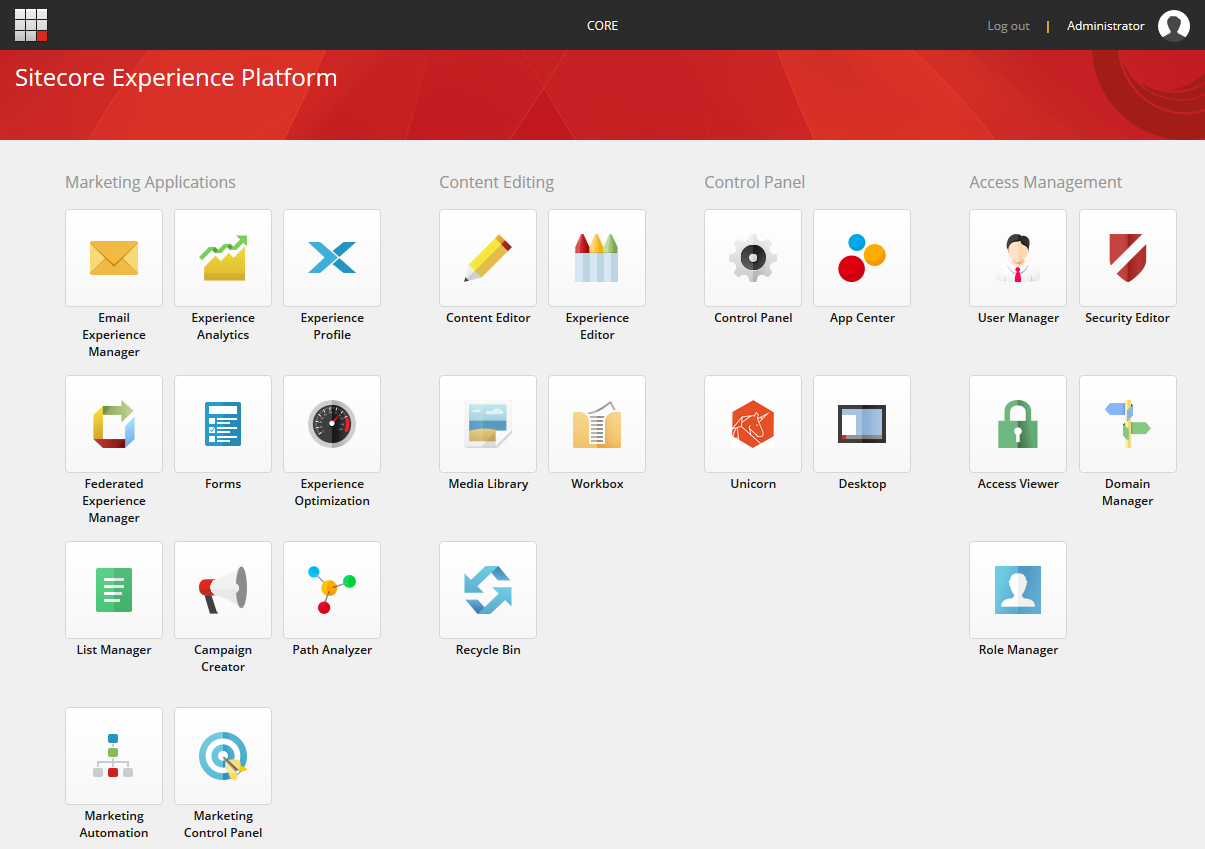Launch the Marketing Automation tile
The width and height of the screenshot is (1205, 849).
point(114,756)
